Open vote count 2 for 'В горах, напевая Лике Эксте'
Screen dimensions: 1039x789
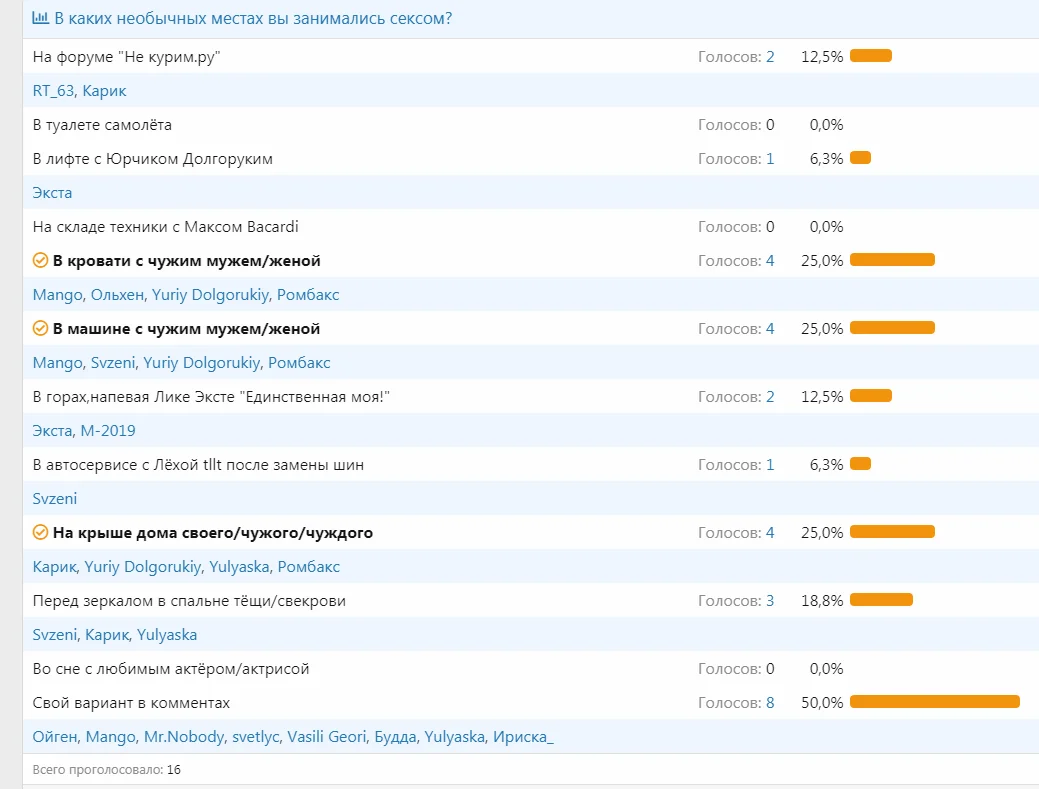(770, 397)
